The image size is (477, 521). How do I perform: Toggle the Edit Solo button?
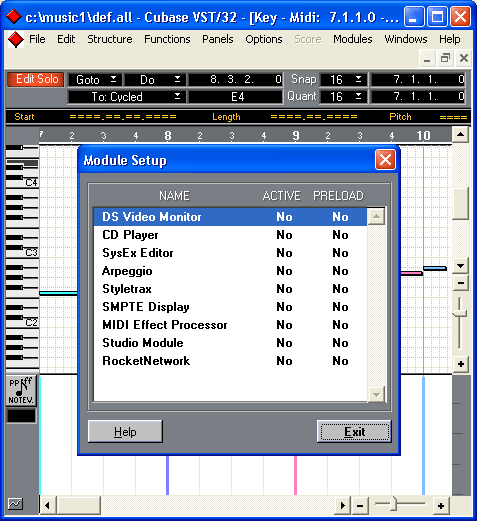pyautogui.click(x=36, y=79)
